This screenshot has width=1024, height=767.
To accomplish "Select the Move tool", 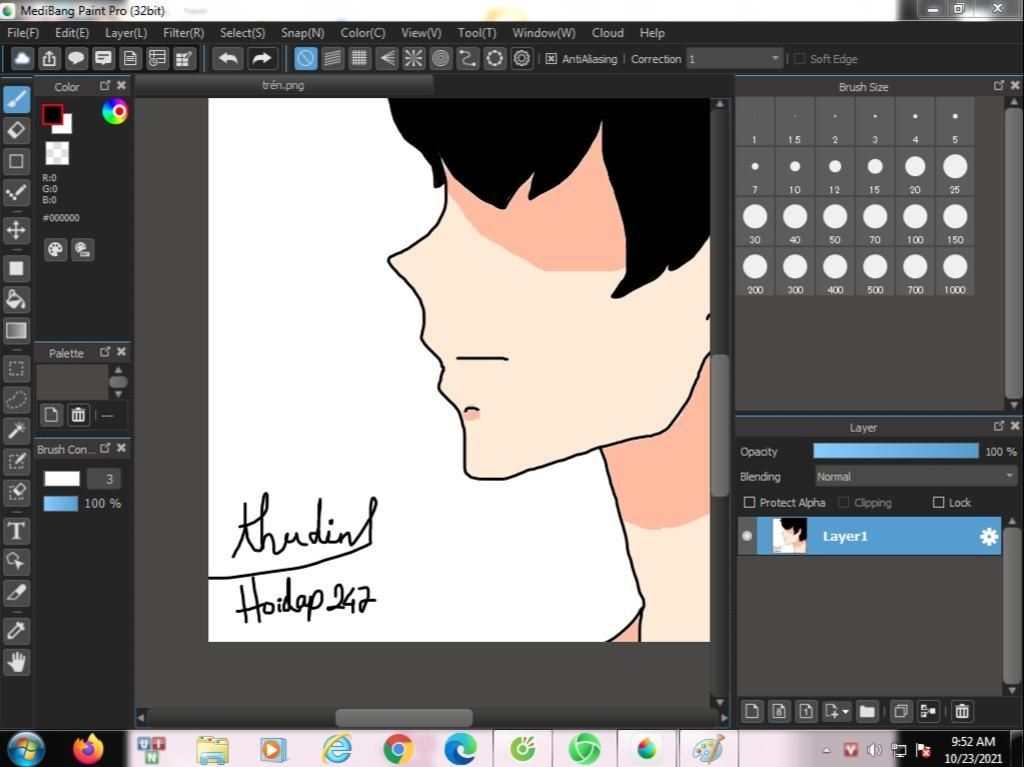I will (x=16, y=230).
